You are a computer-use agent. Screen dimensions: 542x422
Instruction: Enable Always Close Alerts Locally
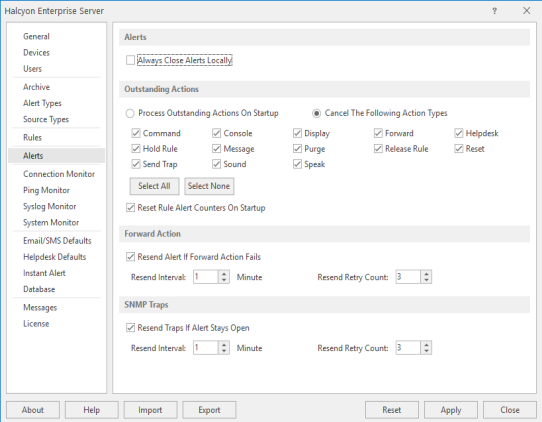(x=130, y=60)
